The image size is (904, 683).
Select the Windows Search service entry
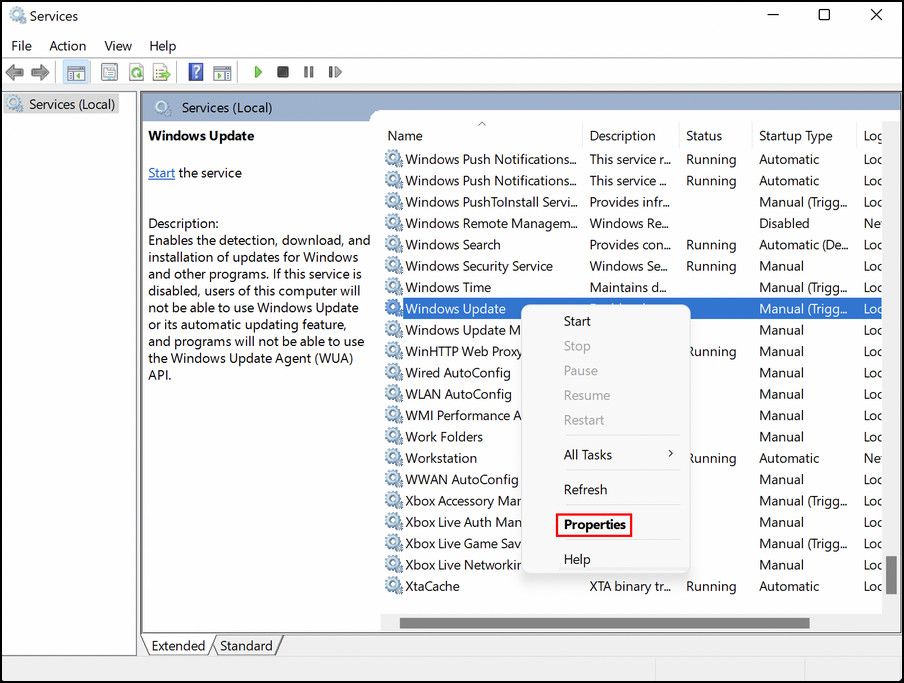[452, 244]
